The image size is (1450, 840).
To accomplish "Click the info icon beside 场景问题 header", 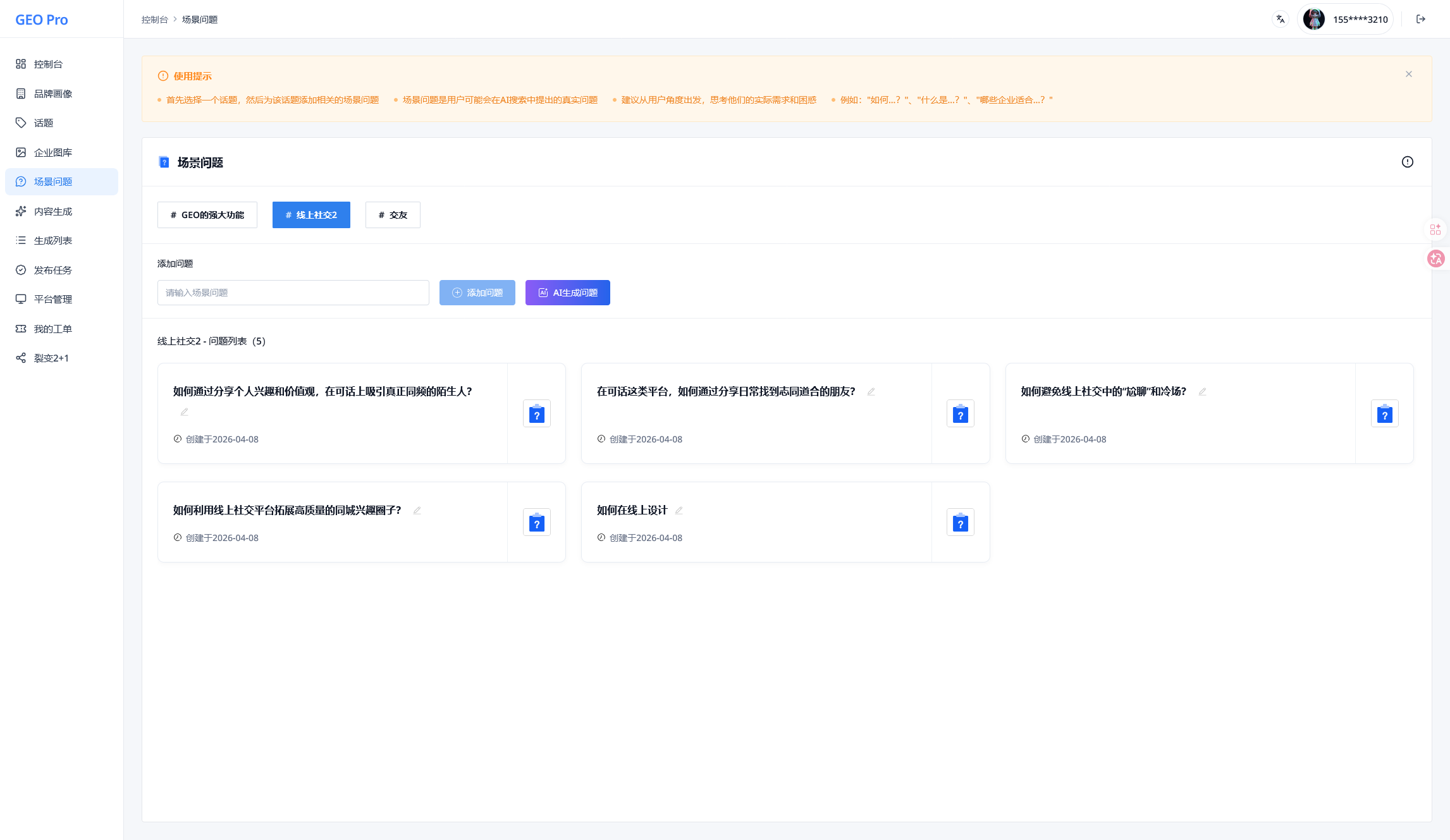I will (1408, 162).
